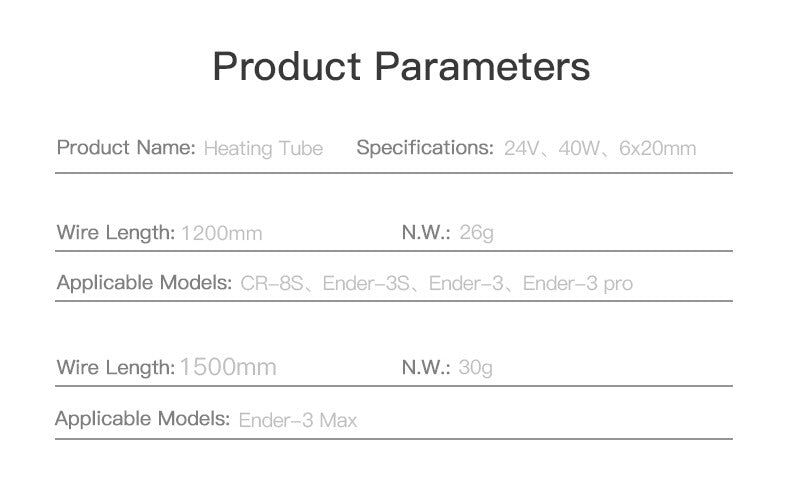Click the Ender-3 pro model name
790x500 pixels.
tap(578, 284)
